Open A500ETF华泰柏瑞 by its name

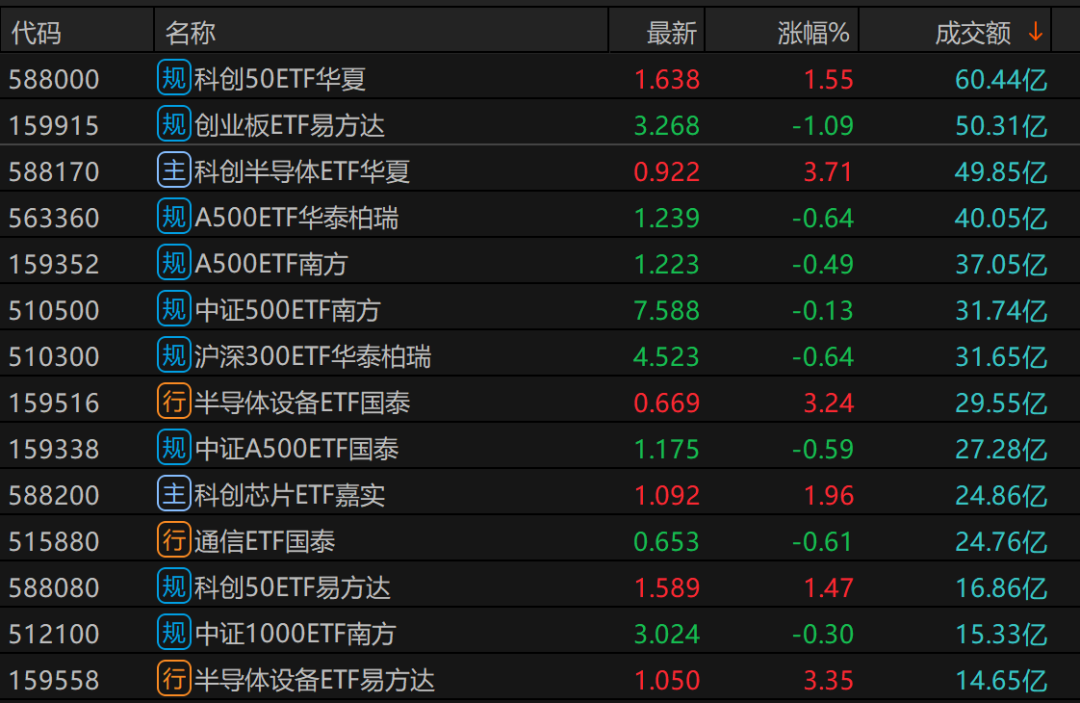[296, 218]
